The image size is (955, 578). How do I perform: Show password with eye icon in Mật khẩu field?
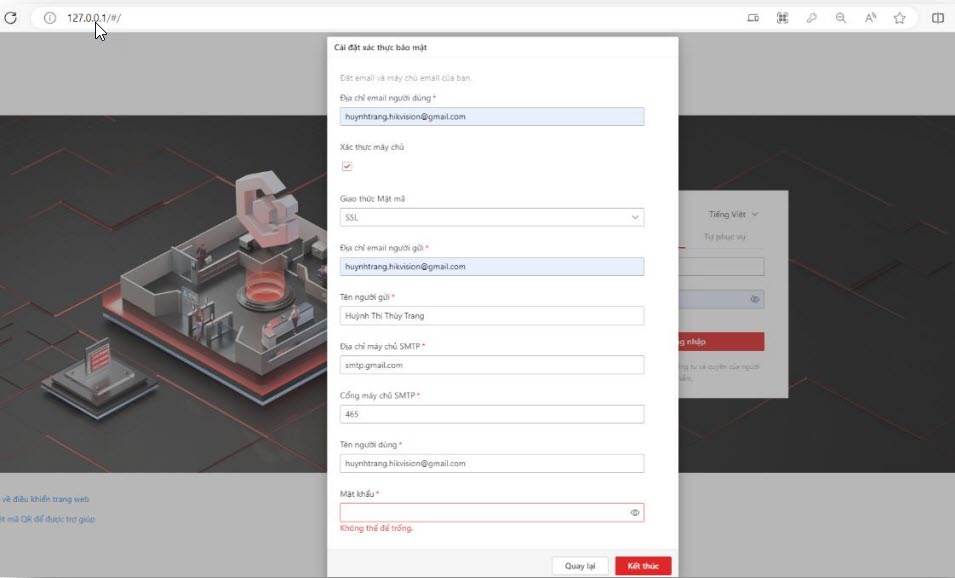click(635, 513)
